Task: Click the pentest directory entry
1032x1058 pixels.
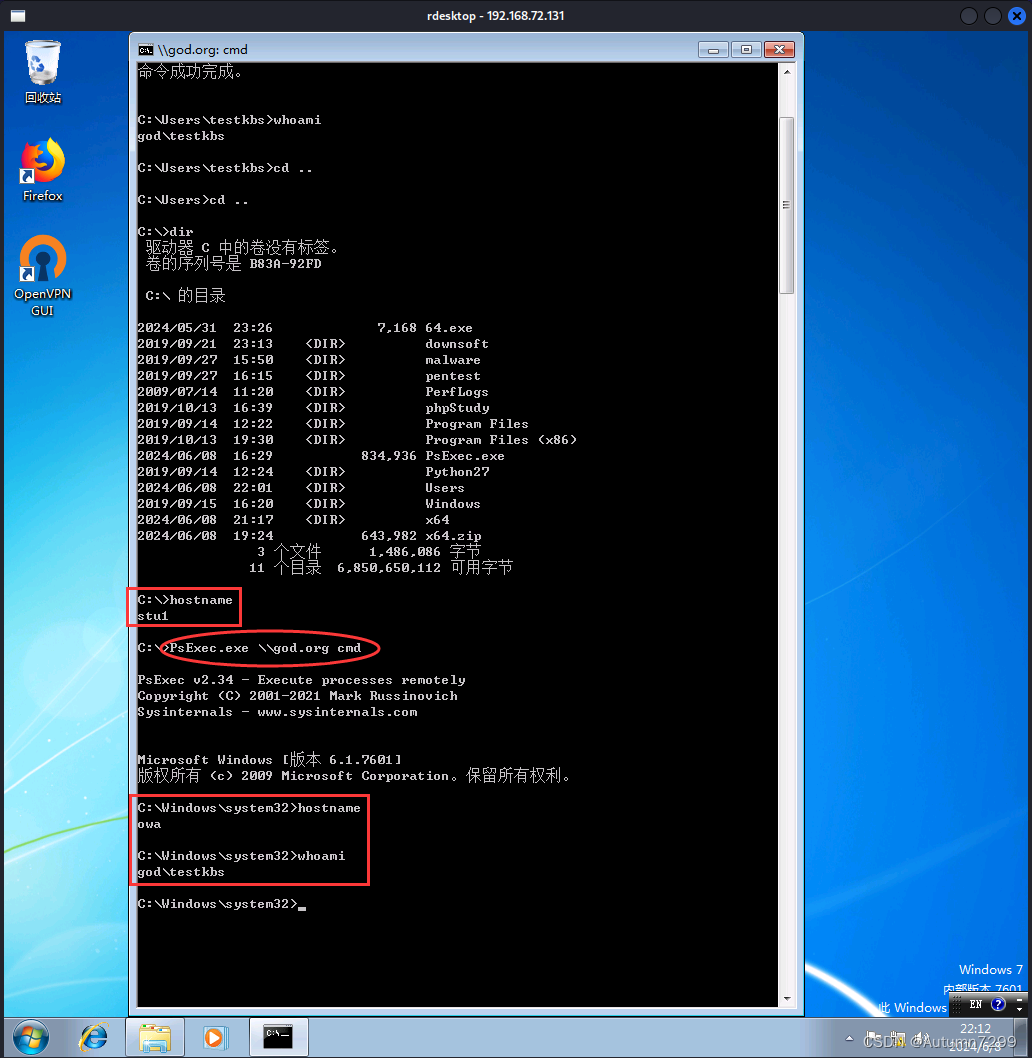Action: coord(453,376)
